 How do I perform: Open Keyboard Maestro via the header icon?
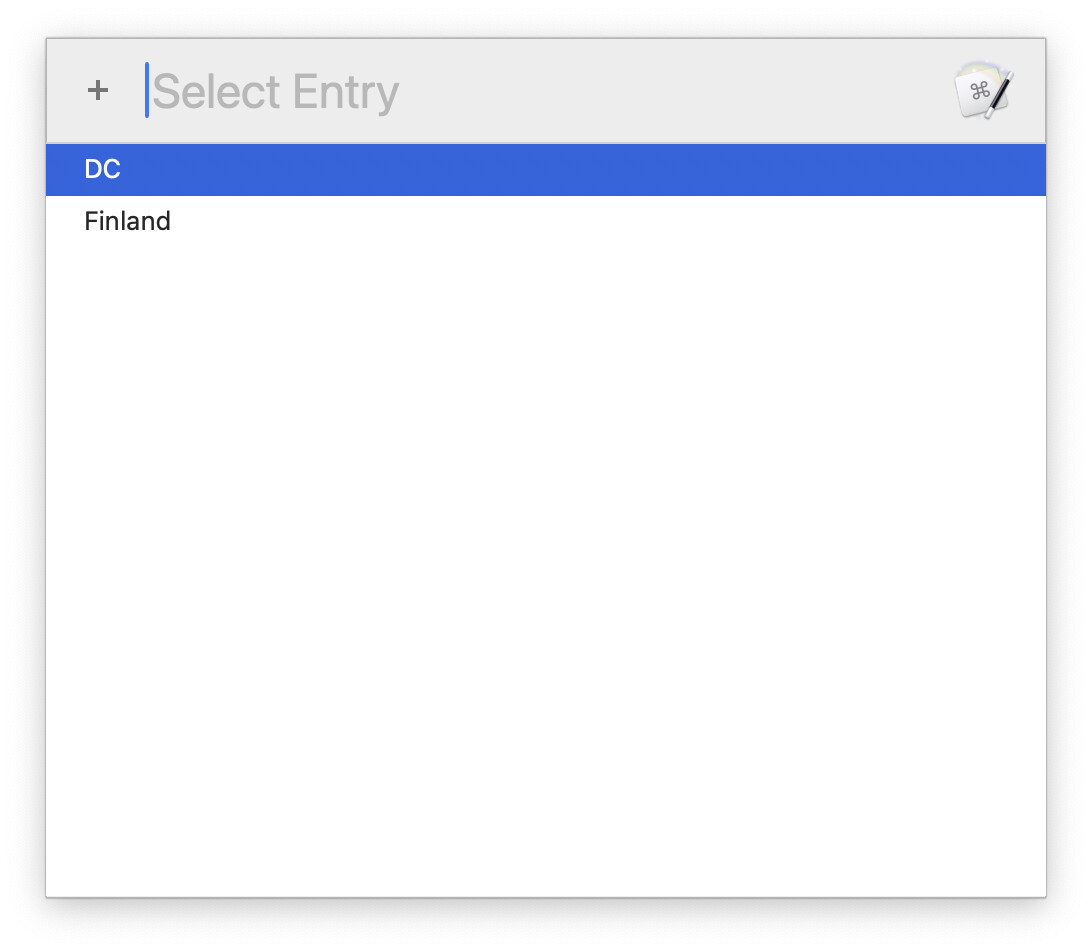[x=984, y=91]
